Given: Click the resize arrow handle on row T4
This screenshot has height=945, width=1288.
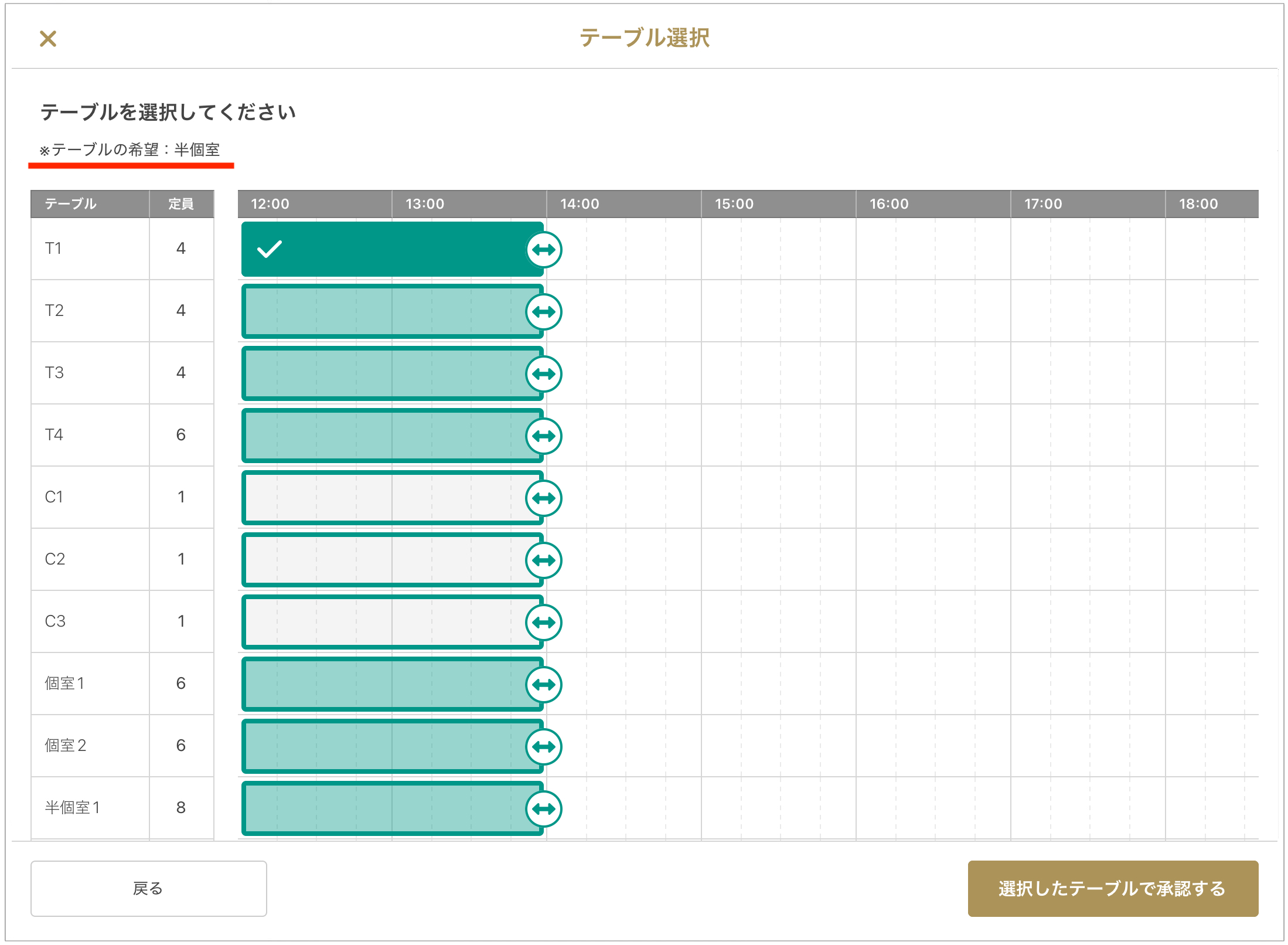Looking at the screenshot, I should click(x=544, y=436).
